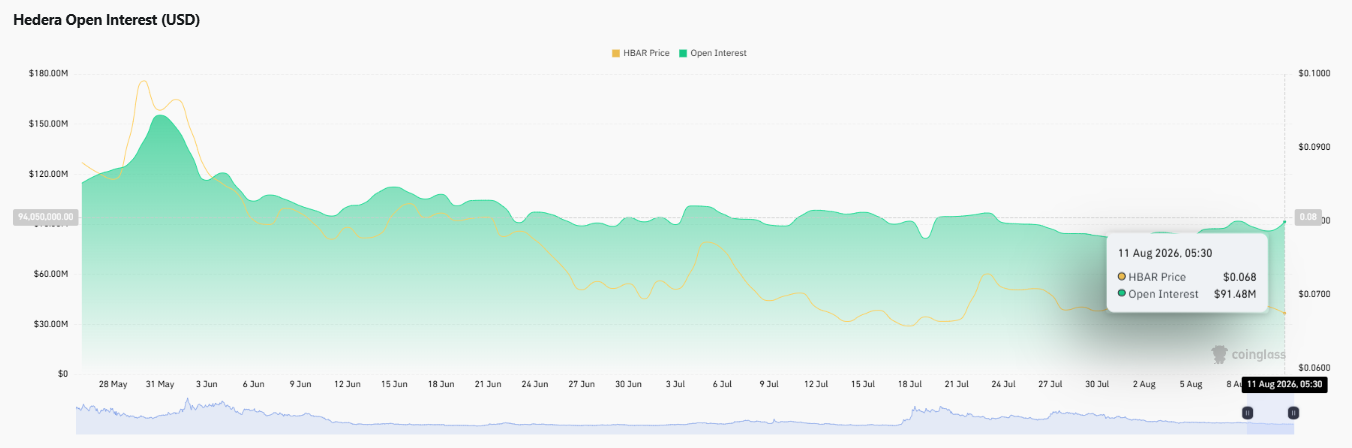Grab the right handle of the range selector
1352x448 pixels.
pyautogui.click(x=1293, y=412)
